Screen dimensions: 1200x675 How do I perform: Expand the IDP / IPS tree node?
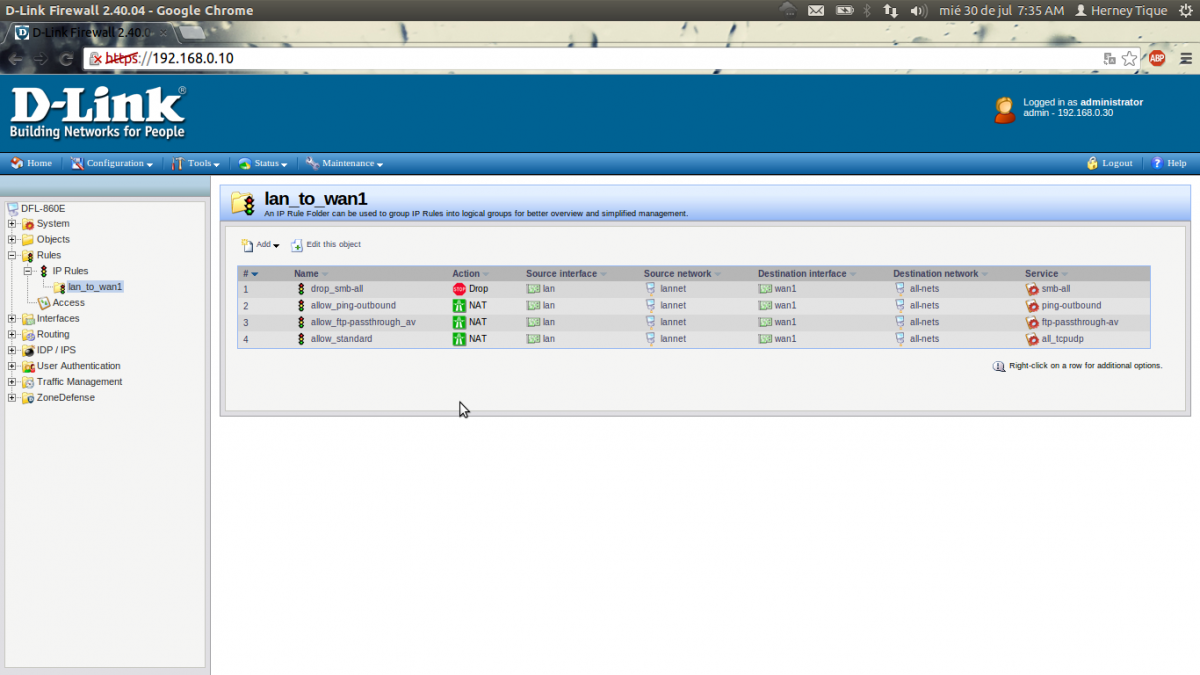pos(12,351)
